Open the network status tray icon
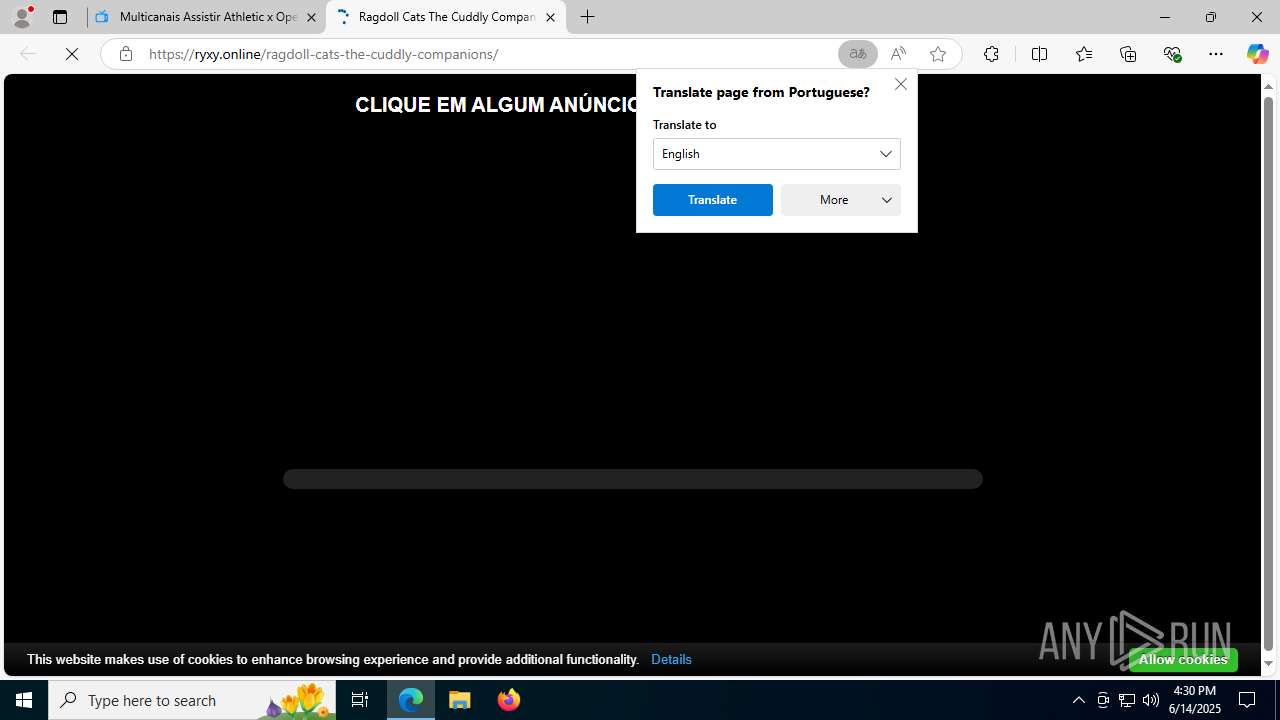 pos(1127,700)
